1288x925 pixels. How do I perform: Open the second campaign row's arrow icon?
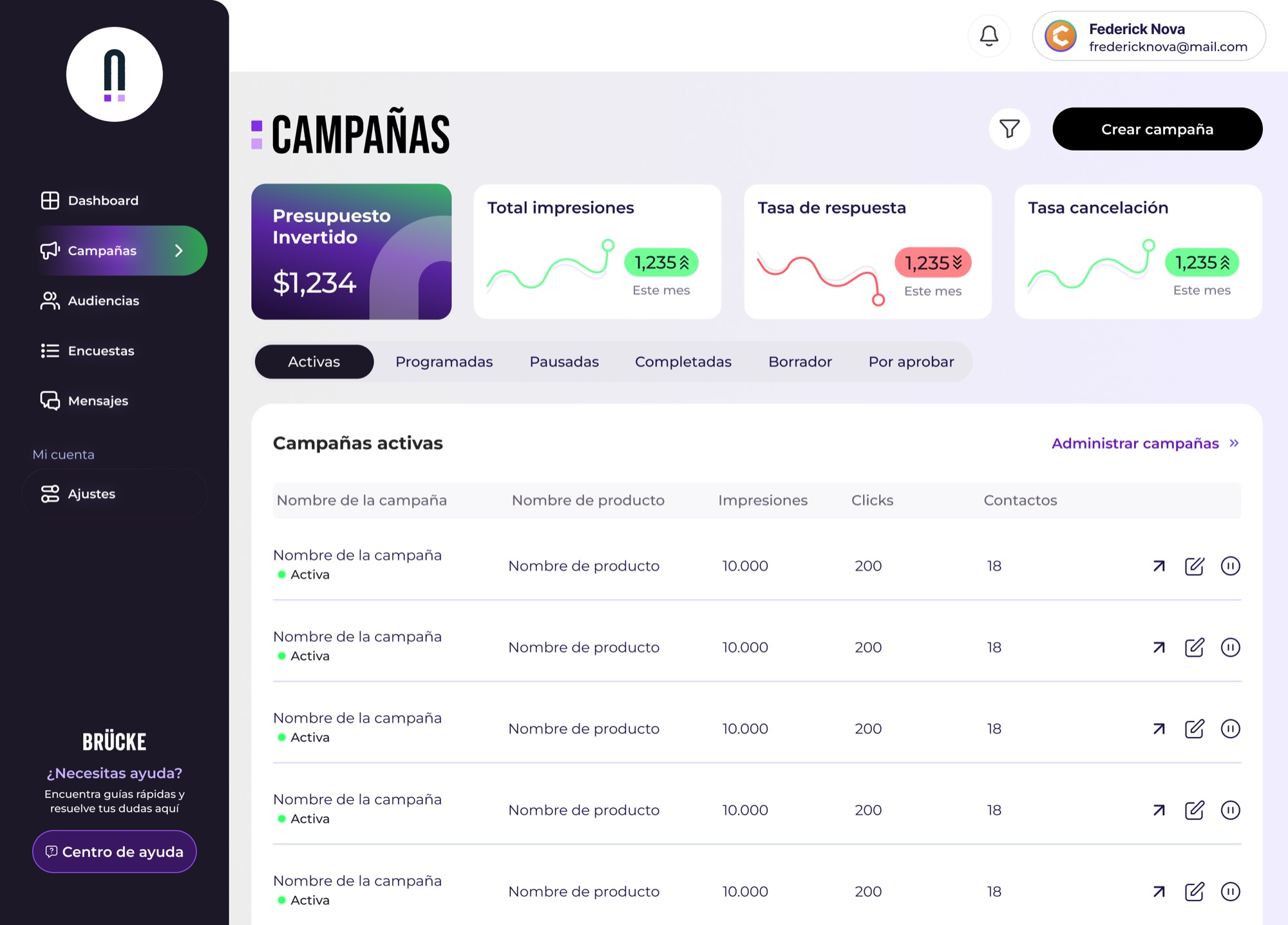(1159, 647)
